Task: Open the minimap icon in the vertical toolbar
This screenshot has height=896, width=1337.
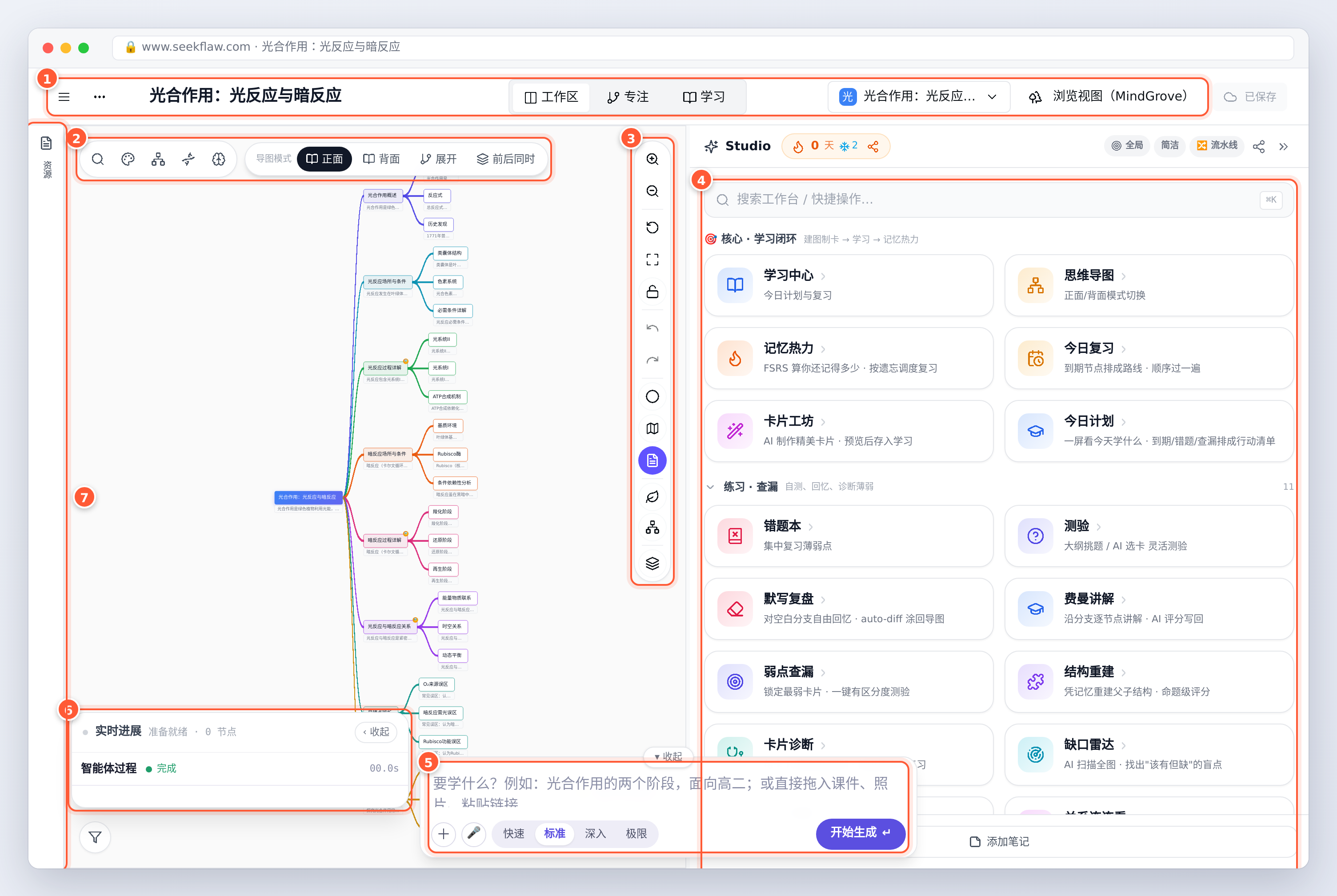Action: (x=652, y=428)
